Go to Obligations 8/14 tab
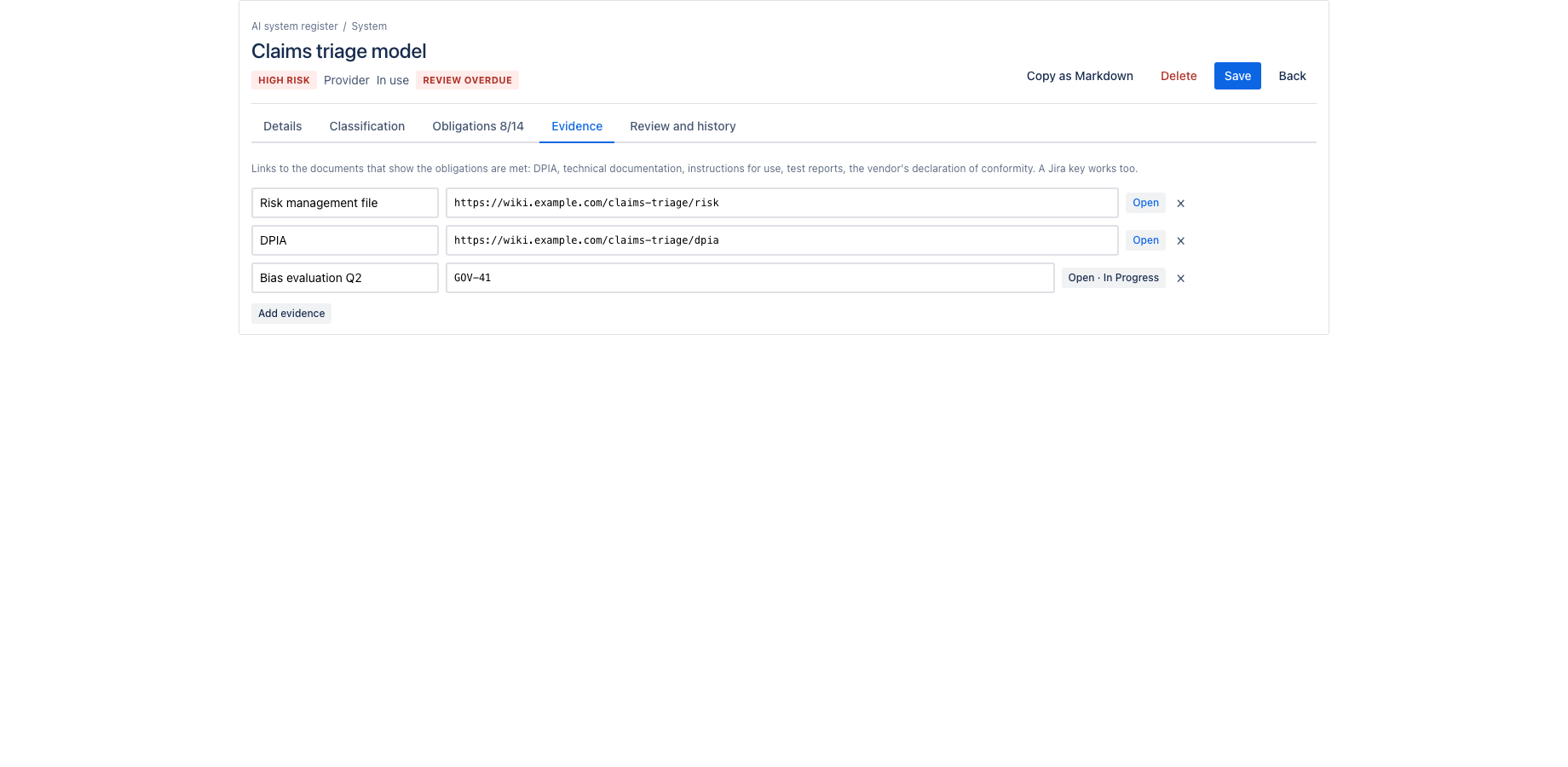This screenshot has width=1568, height=767. (478, 126)
